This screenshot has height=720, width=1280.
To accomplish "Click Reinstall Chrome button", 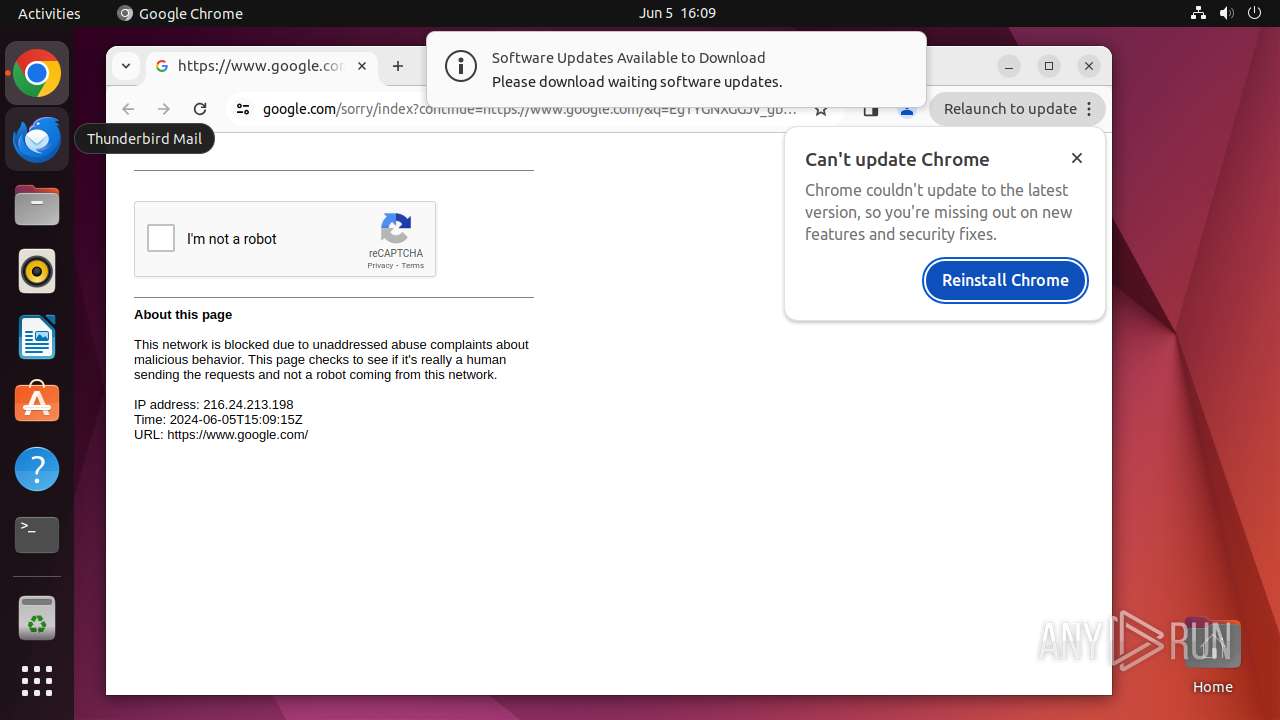I will point(1005,280).
